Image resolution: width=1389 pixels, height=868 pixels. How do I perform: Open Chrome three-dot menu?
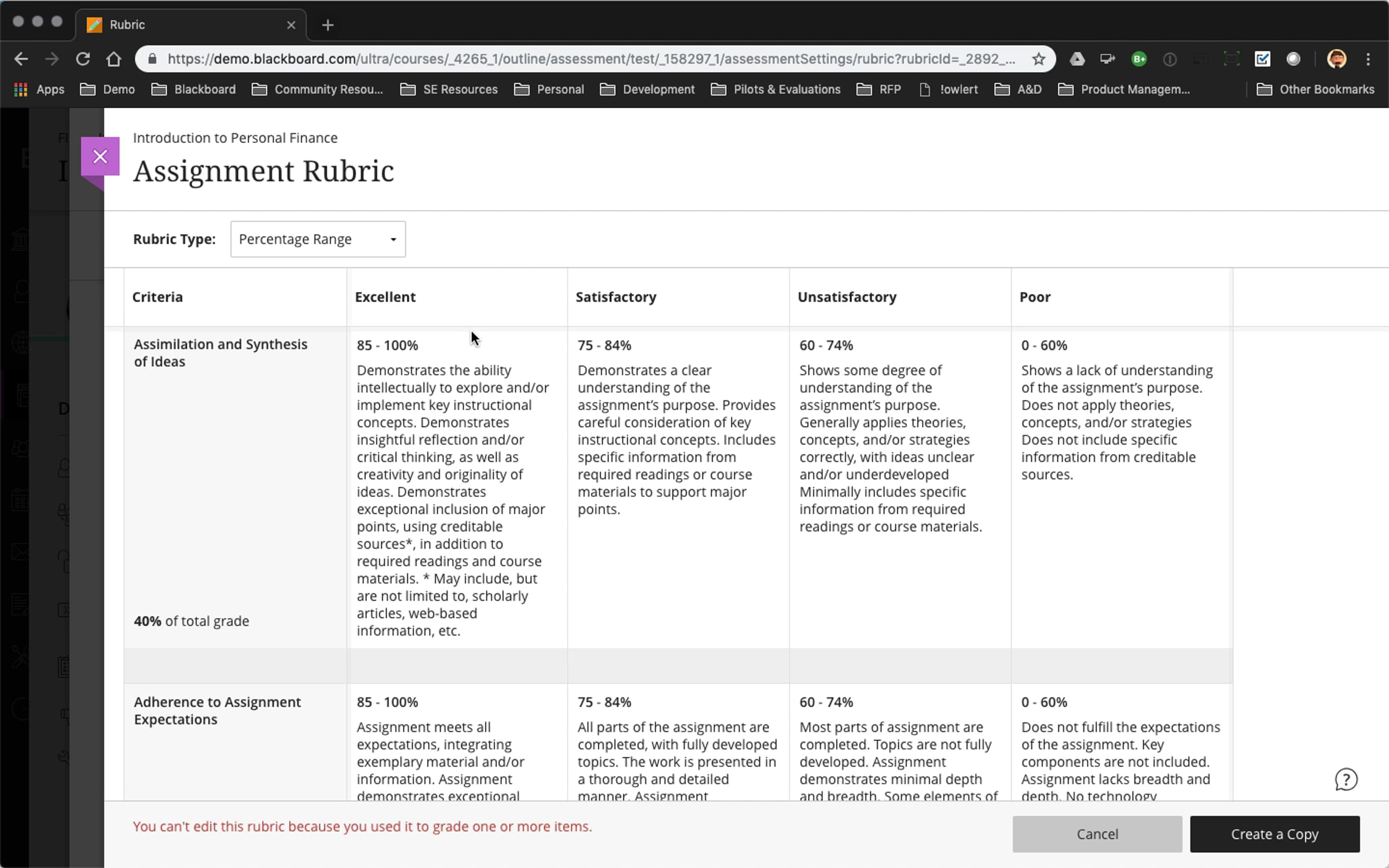point(1368,59)
